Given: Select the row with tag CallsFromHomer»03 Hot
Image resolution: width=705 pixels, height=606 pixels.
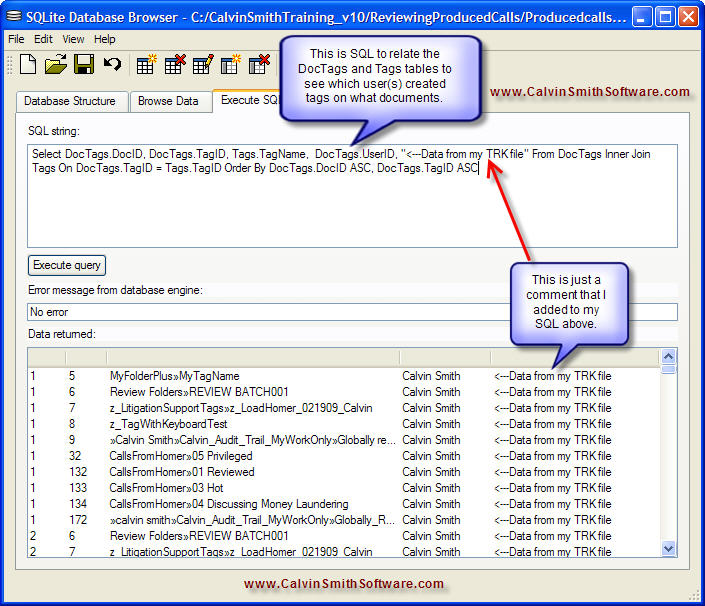Looking at the screenshot, I should pyautogui.click(x=166, y=488).
